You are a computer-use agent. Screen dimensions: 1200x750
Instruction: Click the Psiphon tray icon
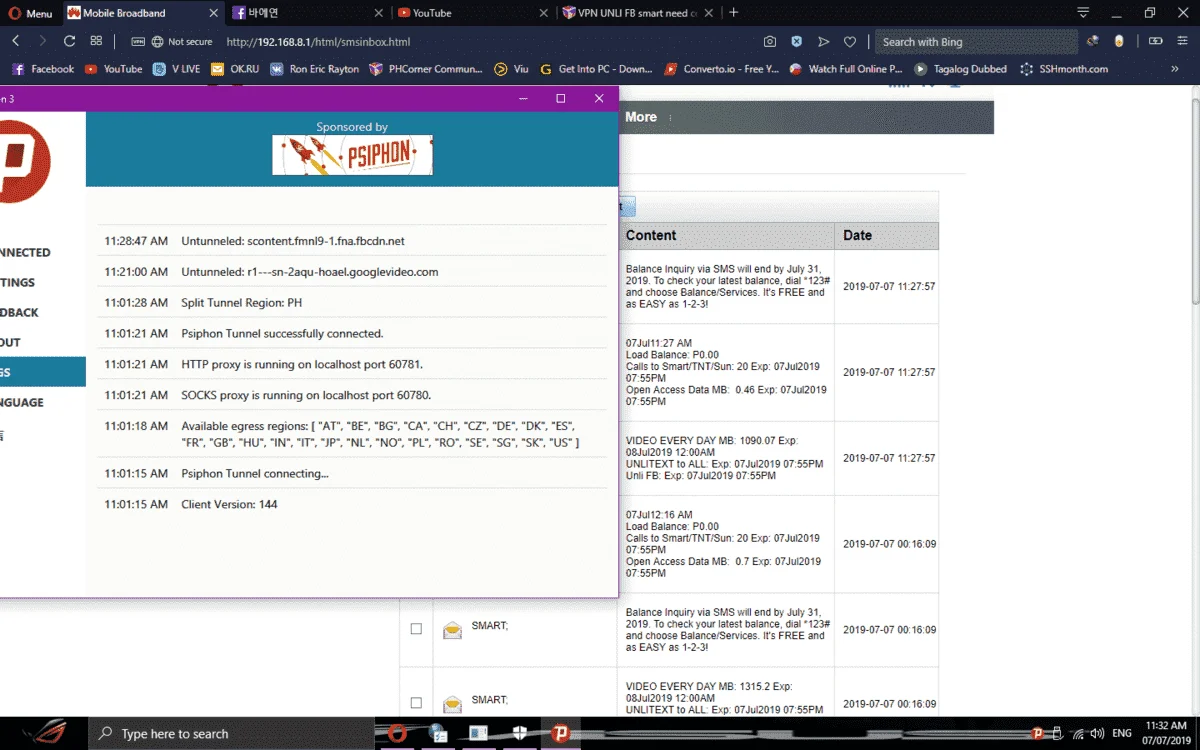(x=1037, y=733)
